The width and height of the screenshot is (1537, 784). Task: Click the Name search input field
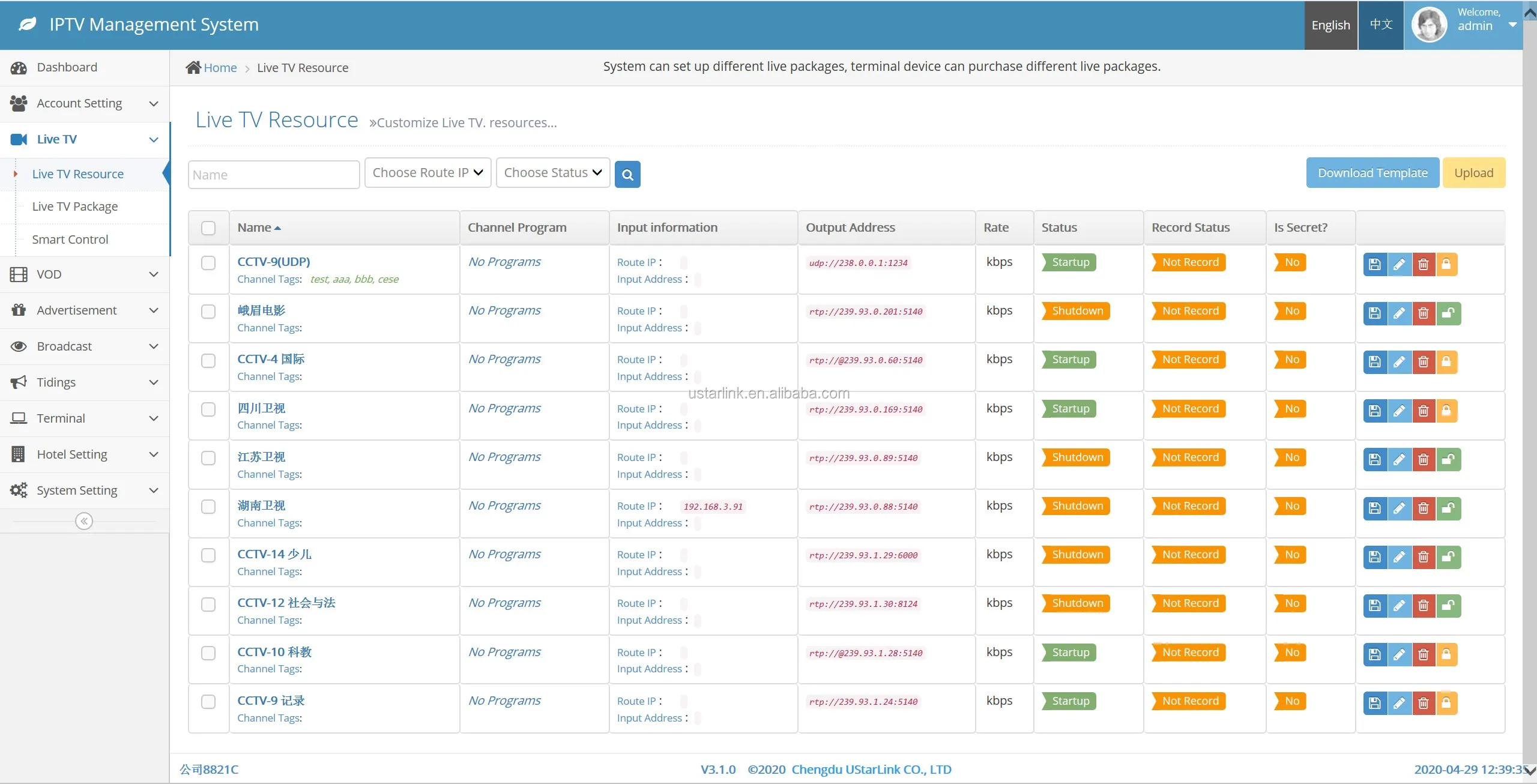tap(273, 175)
